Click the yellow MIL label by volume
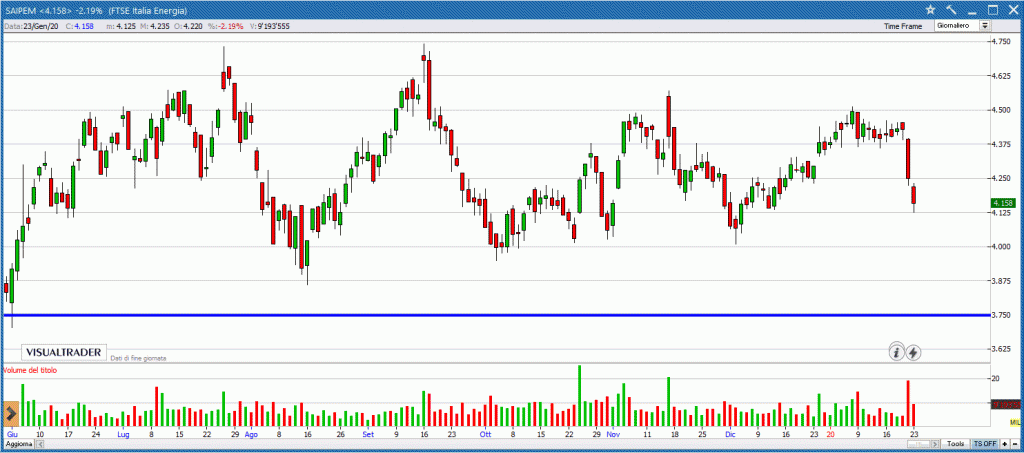 [x=1014, y=423]
